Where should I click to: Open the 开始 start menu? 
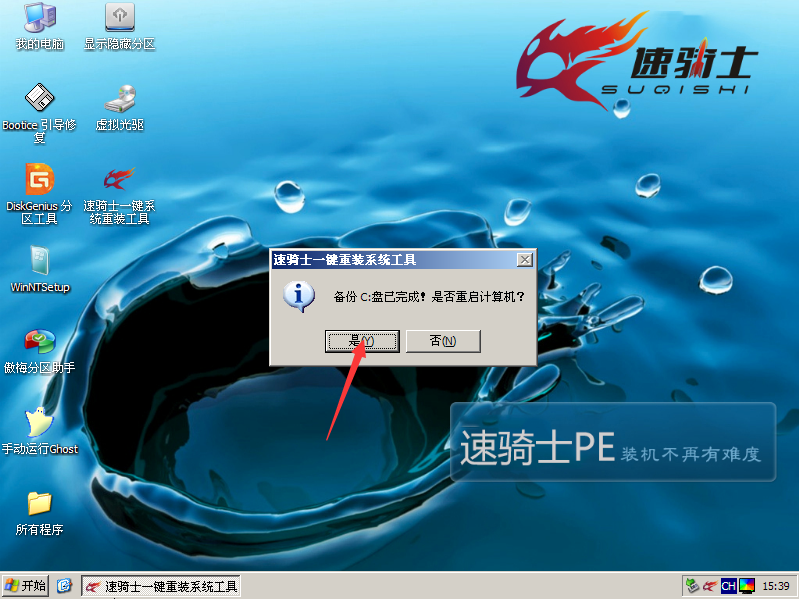(25, 586)
